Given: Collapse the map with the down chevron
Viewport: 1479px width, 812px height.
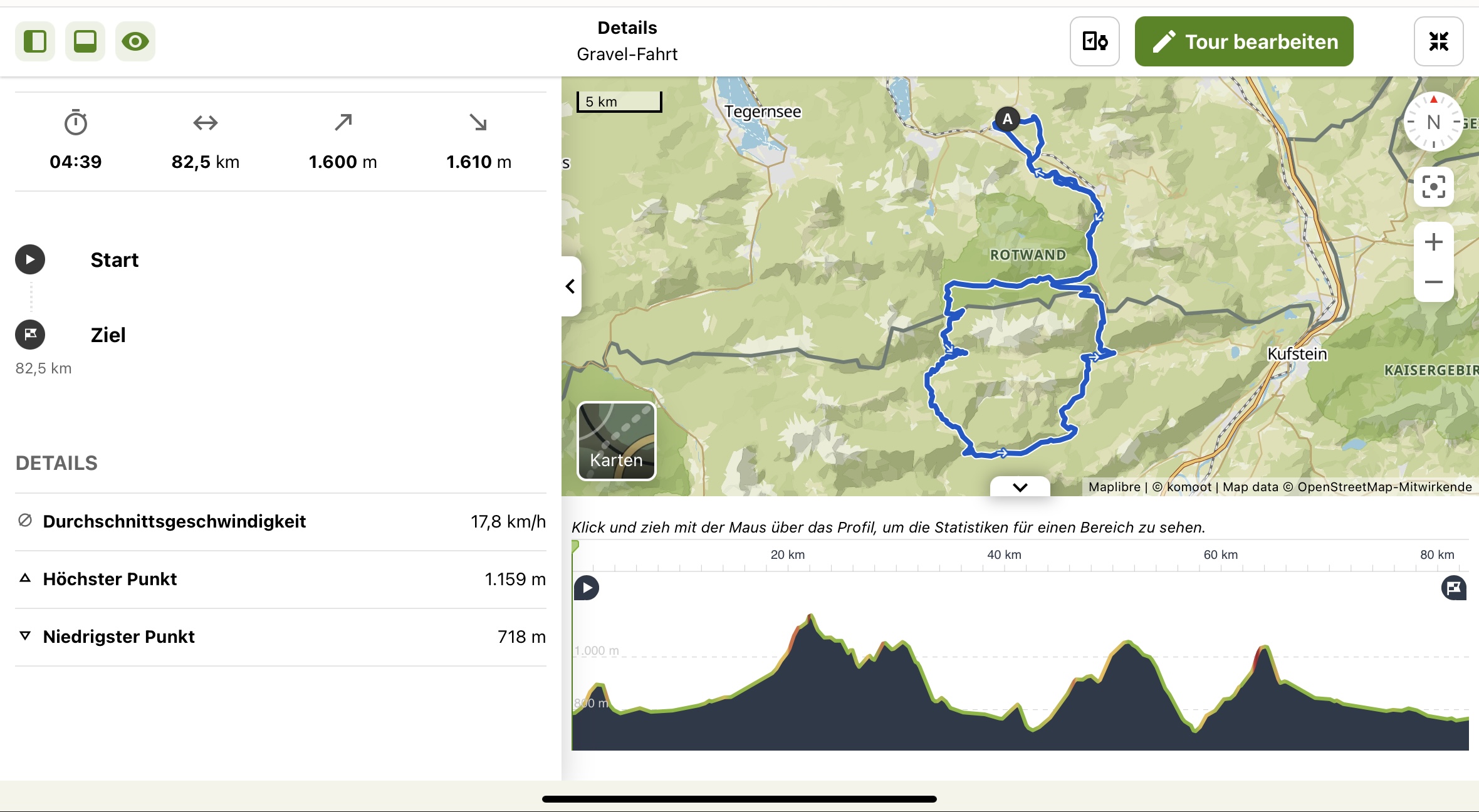Looking at the screenshot, I should point(1020,487).
